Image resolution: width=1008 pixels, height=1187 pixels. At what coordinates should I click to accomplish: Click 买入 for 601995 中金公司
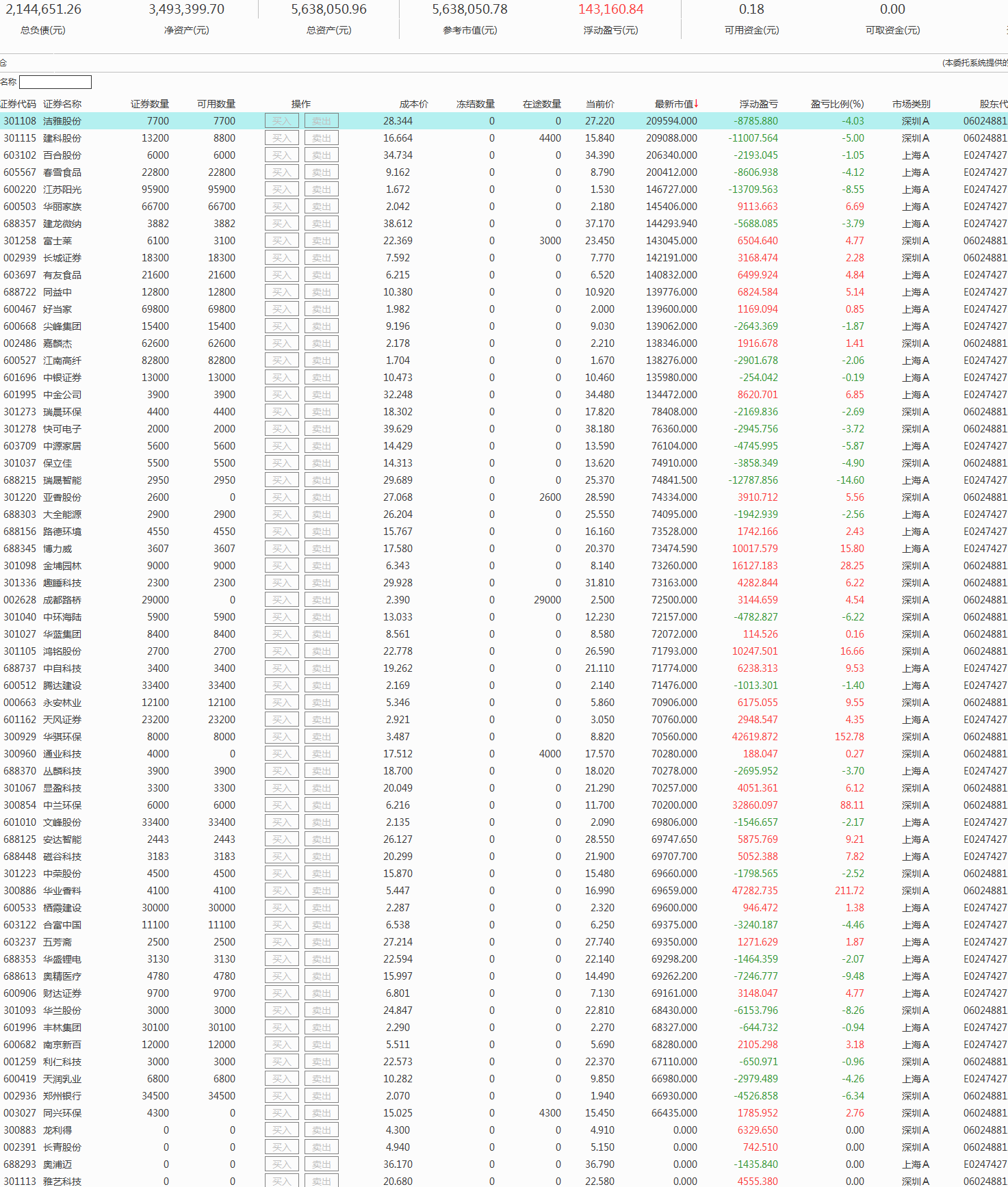click(282, 395)
